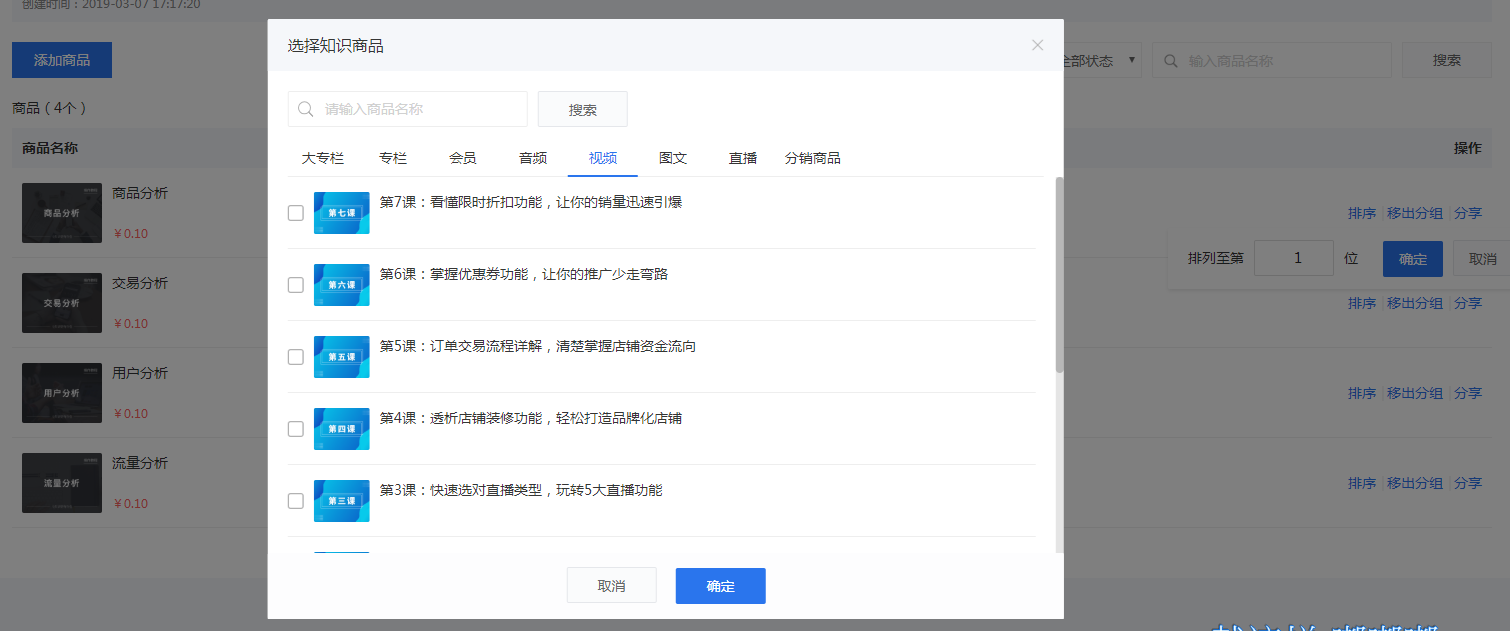This screenshot has width=1510, height=631.
Task: Switch to the 音频 tab
Action: (x=533, y=158)
